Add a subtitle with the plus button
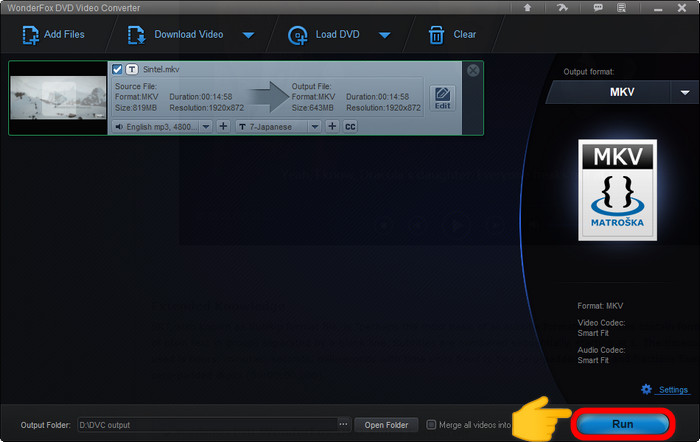This screenshot has height=442, width=700. (x=332, y=126)
